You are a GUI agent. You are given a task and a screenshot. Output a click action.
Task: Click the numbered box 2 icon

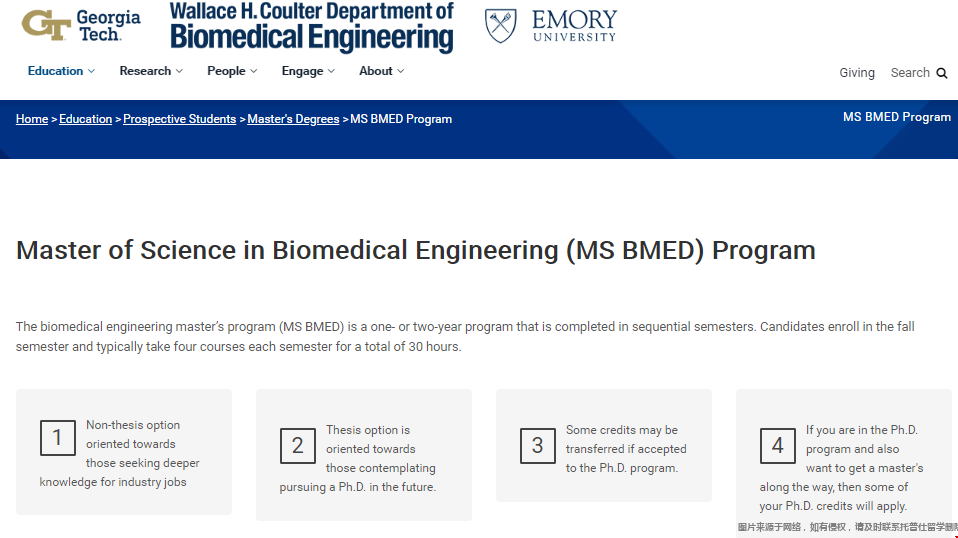pos(298,446)
